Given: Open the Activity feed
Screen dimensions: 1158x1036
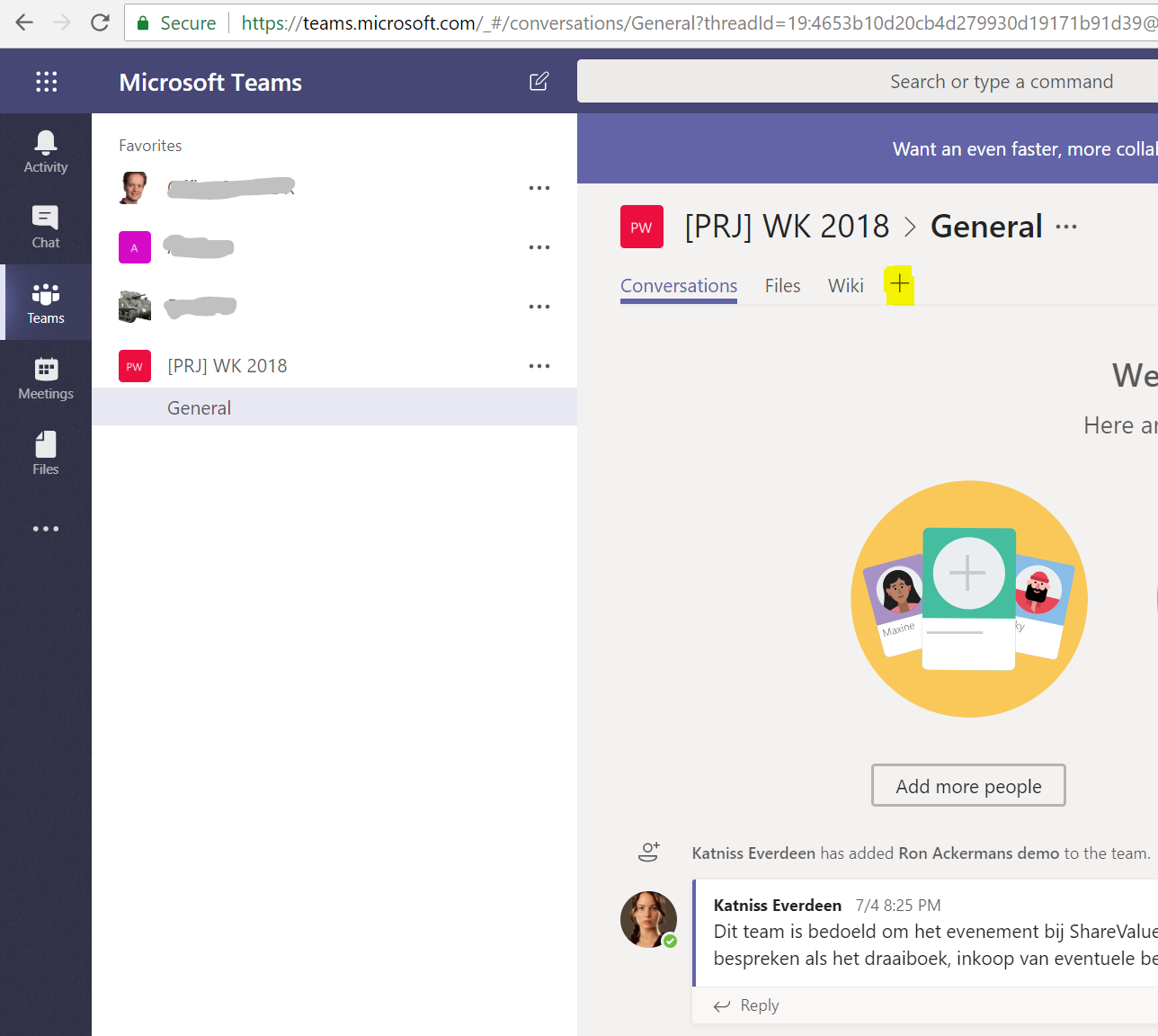Looking at the screenshot, I should tap(46, 151).
